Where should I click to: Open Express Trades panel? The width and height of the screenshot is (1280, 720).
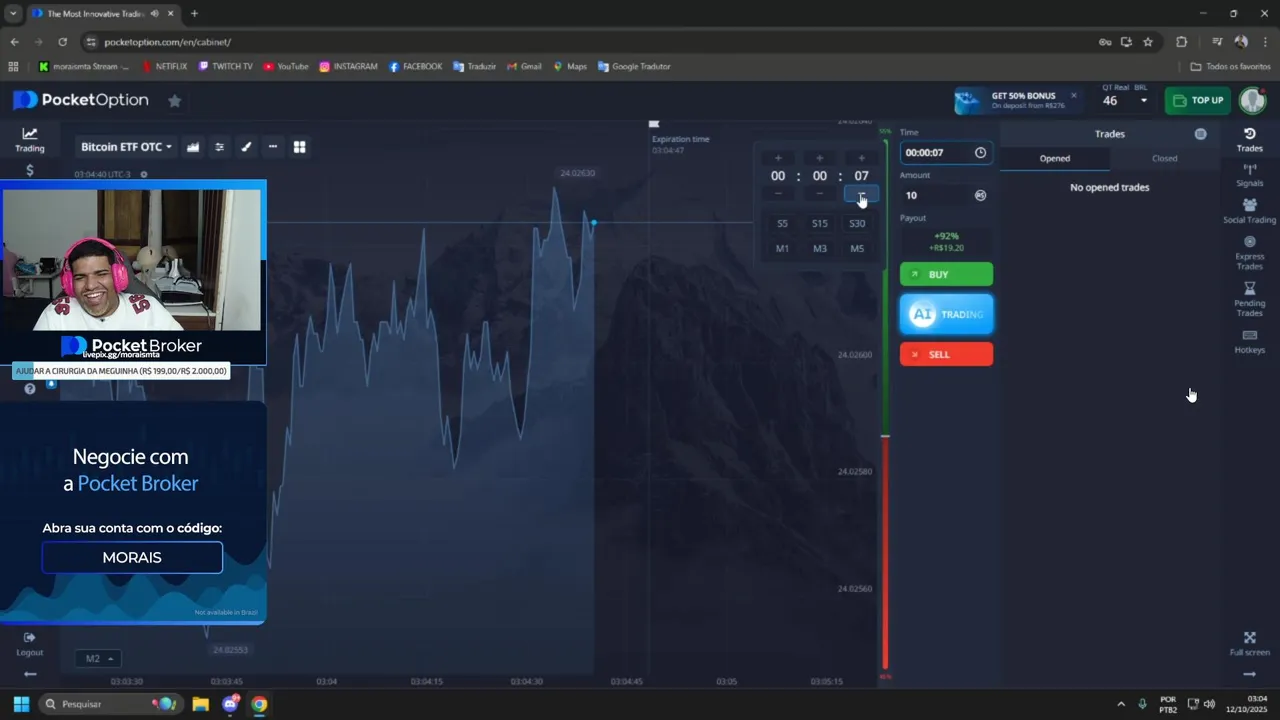coord(1249,253)
